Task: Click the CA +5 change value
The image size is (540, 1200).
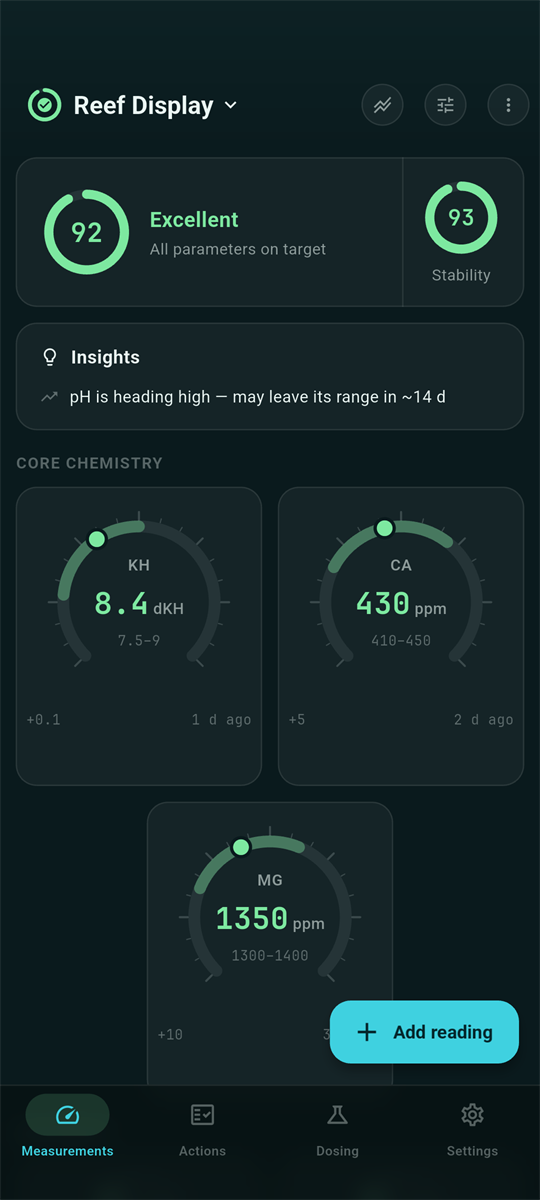Action: click(297, 719)
